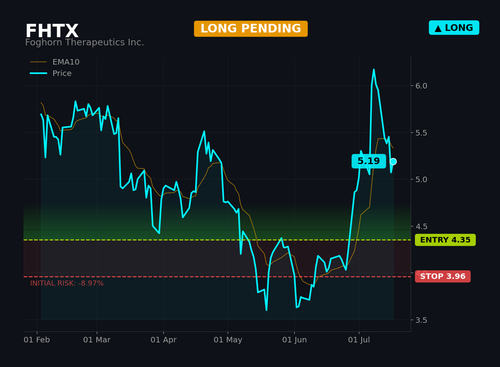Click the ENTRY 4.35 label
Image resolution: width=500 pixels, height=367 pixels.
[445, 240]
